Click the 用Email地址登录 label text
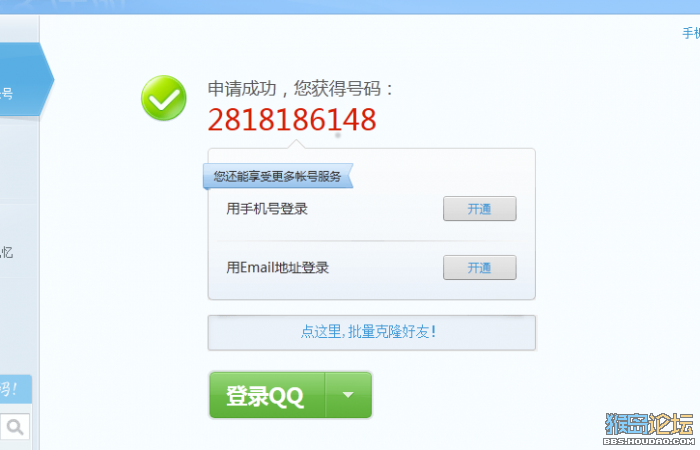 click(277, 267)
